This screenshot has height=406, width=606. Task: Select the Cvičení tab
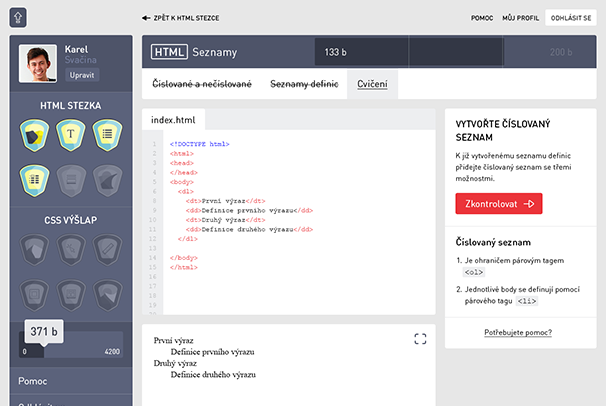click(373, 84)
